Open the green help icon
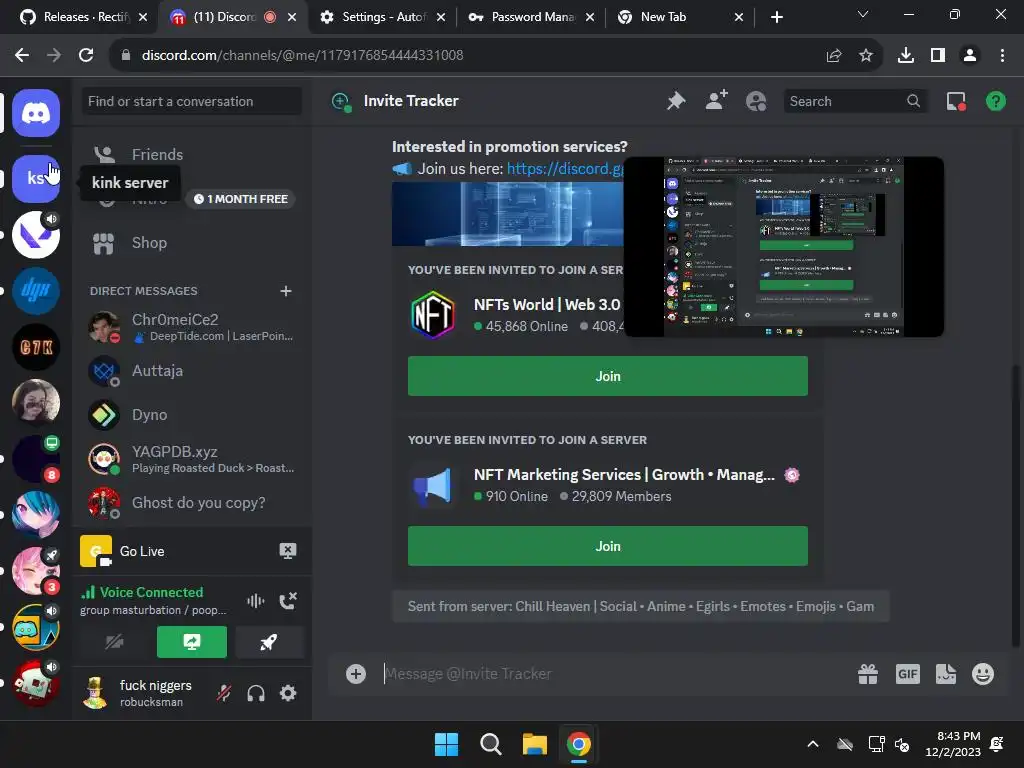Image resolution: width=1024 pixels, height=768 pixels. (996, 101)
